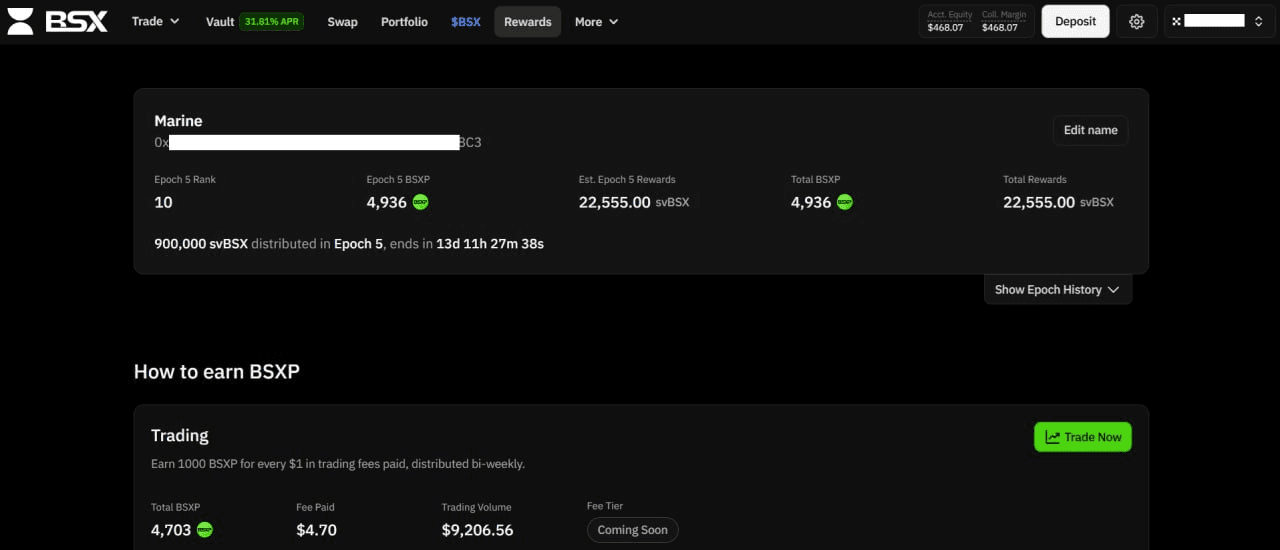Image resolution: width=1280 pixels, height=550 pixels.
Task: Expand Show Epoch History
Action: pos(1058,289)
